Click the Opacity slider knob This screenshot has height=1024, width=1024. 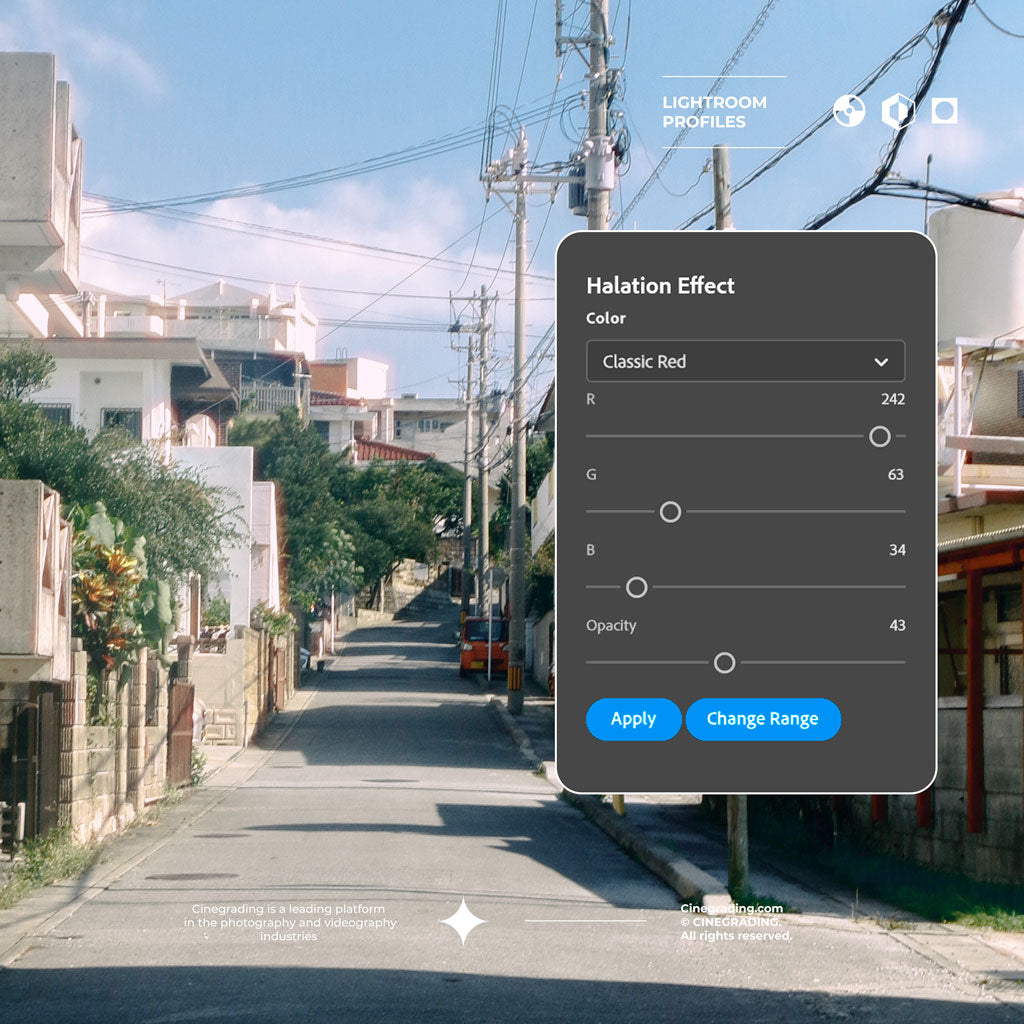coord(725,663)
